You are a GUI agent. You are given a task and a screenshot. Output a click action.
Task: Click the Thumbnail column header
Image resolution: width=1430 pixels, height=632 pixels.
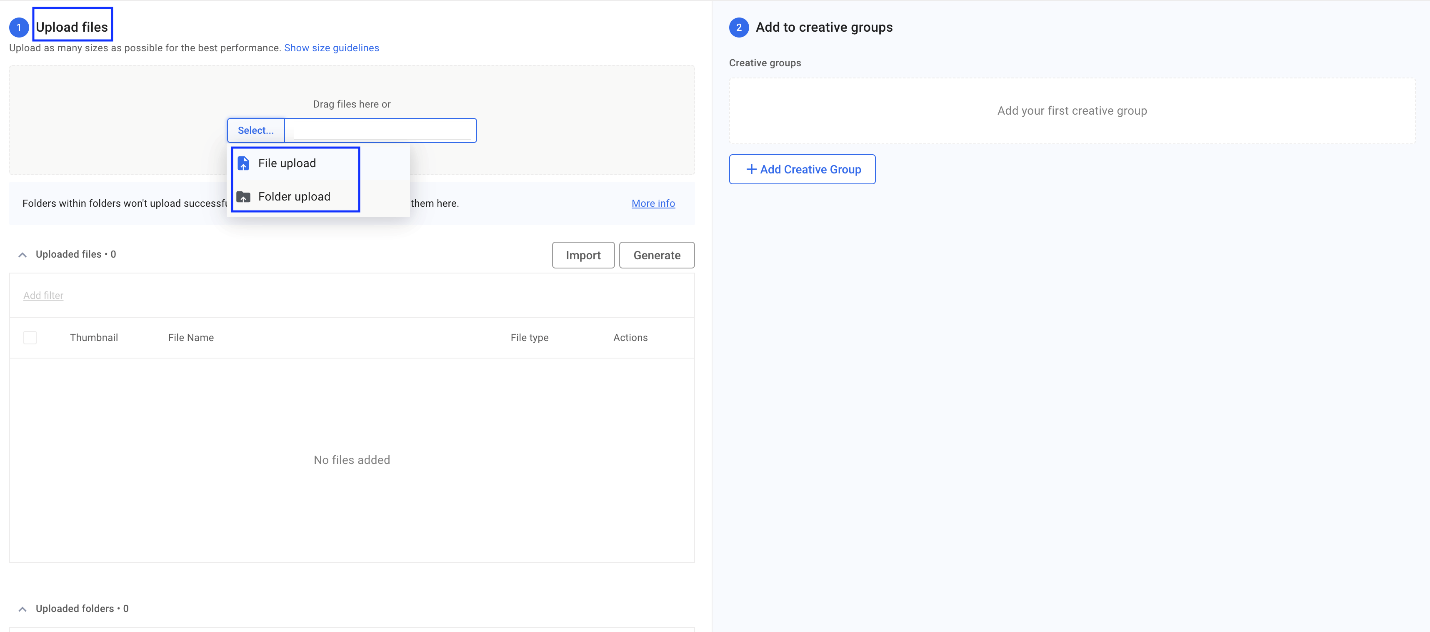coord(94,338)
